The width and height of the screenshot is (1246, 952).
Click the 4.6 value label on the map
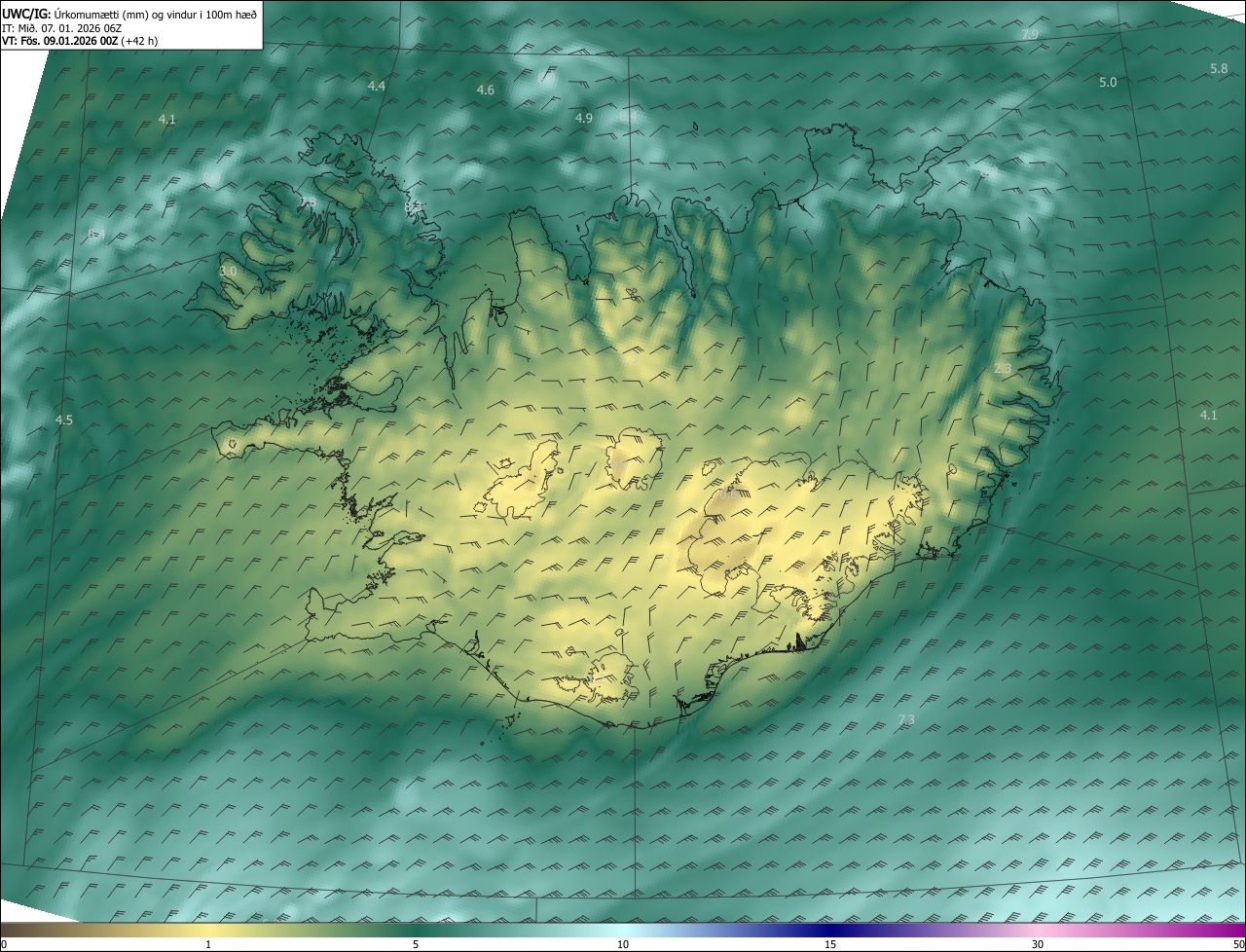coord(486,91)
